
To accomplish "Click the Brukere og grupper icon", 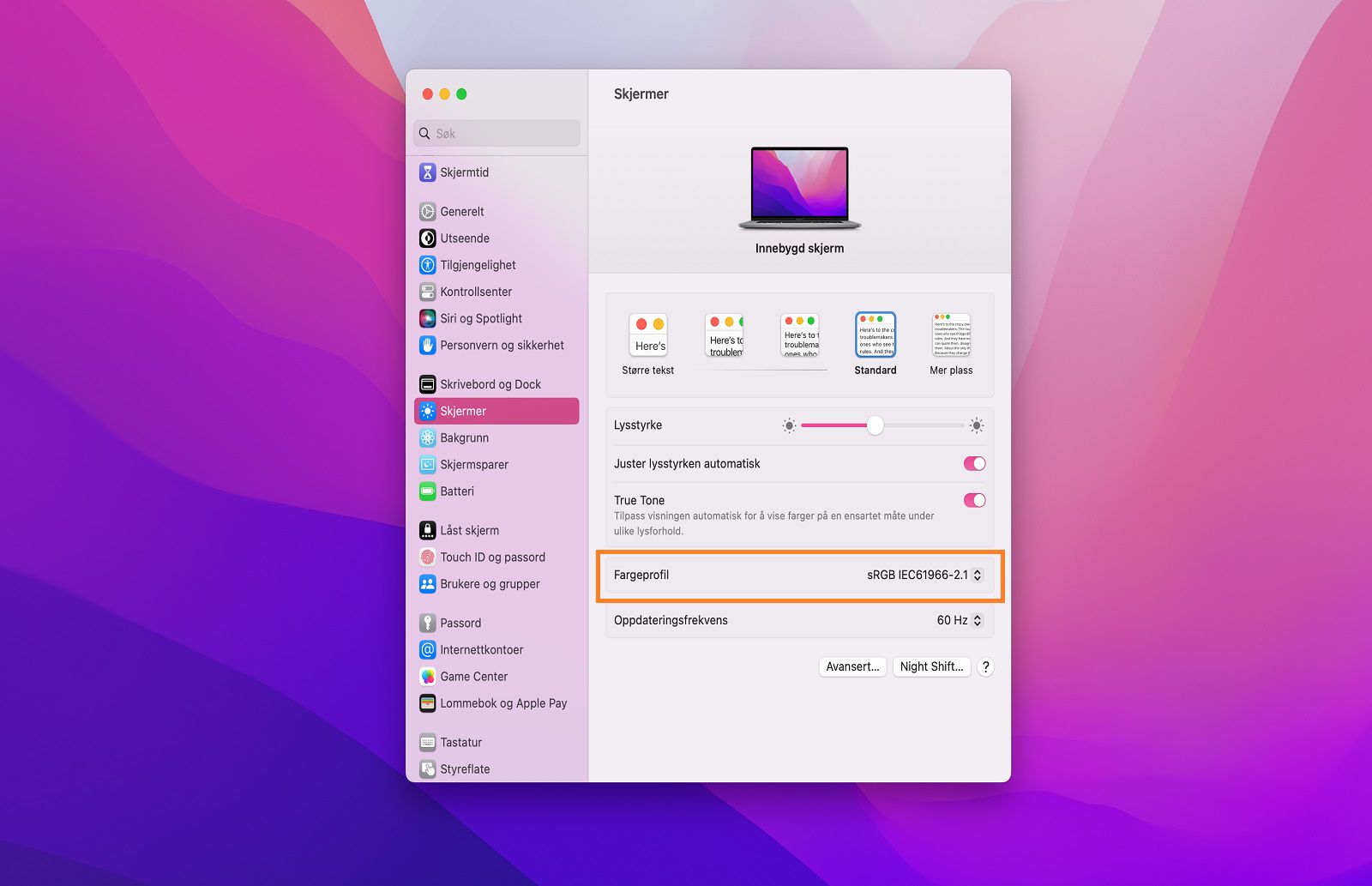I will pos(427,584).
